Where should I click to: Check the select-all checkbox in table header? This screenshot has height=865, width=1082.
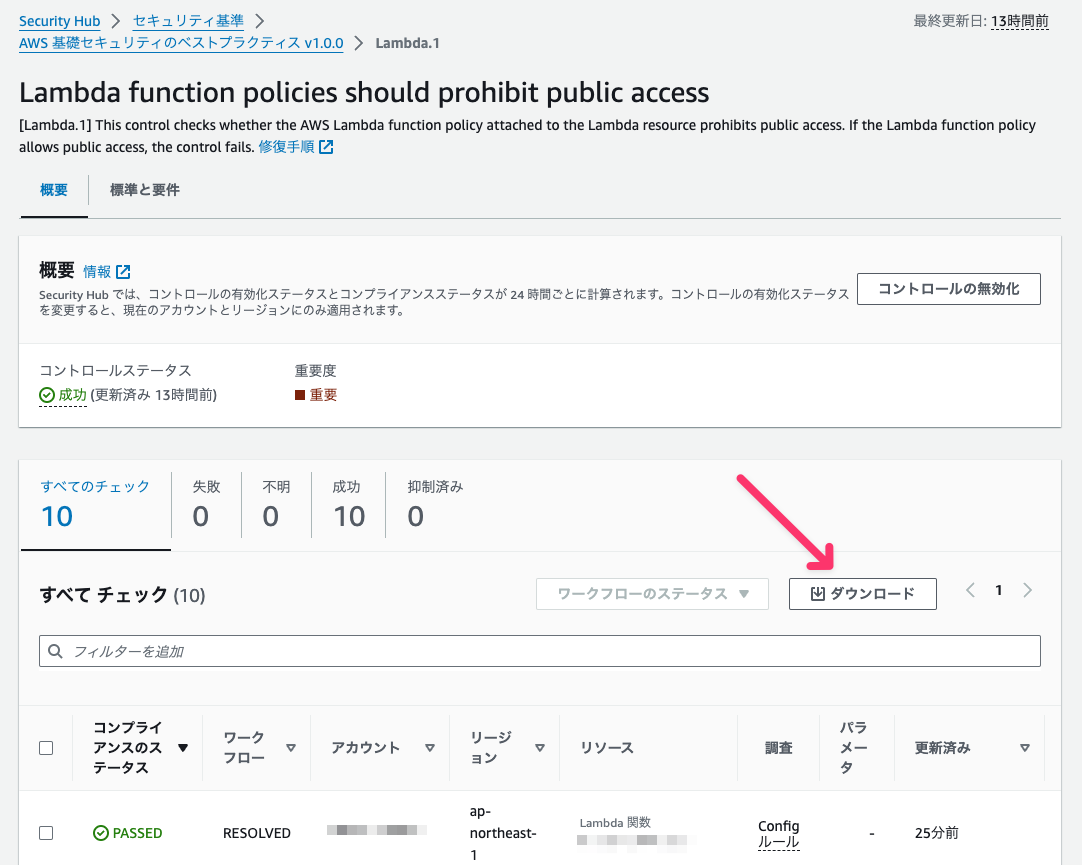(45, 747)
